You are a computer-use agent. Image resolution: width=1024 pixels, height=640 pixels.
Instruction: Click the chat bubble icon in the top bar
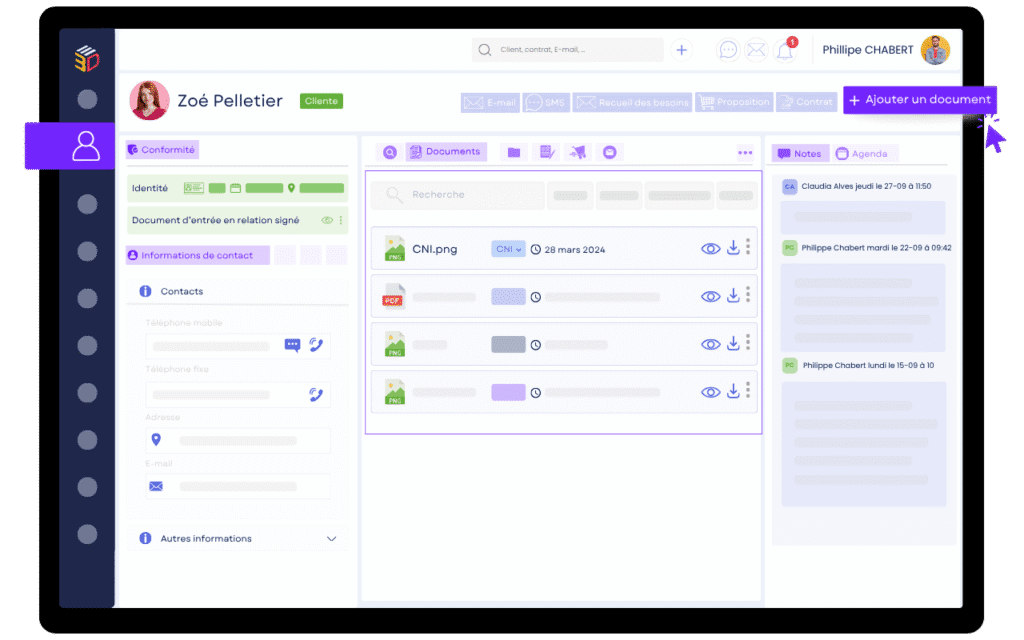[728, 49]
